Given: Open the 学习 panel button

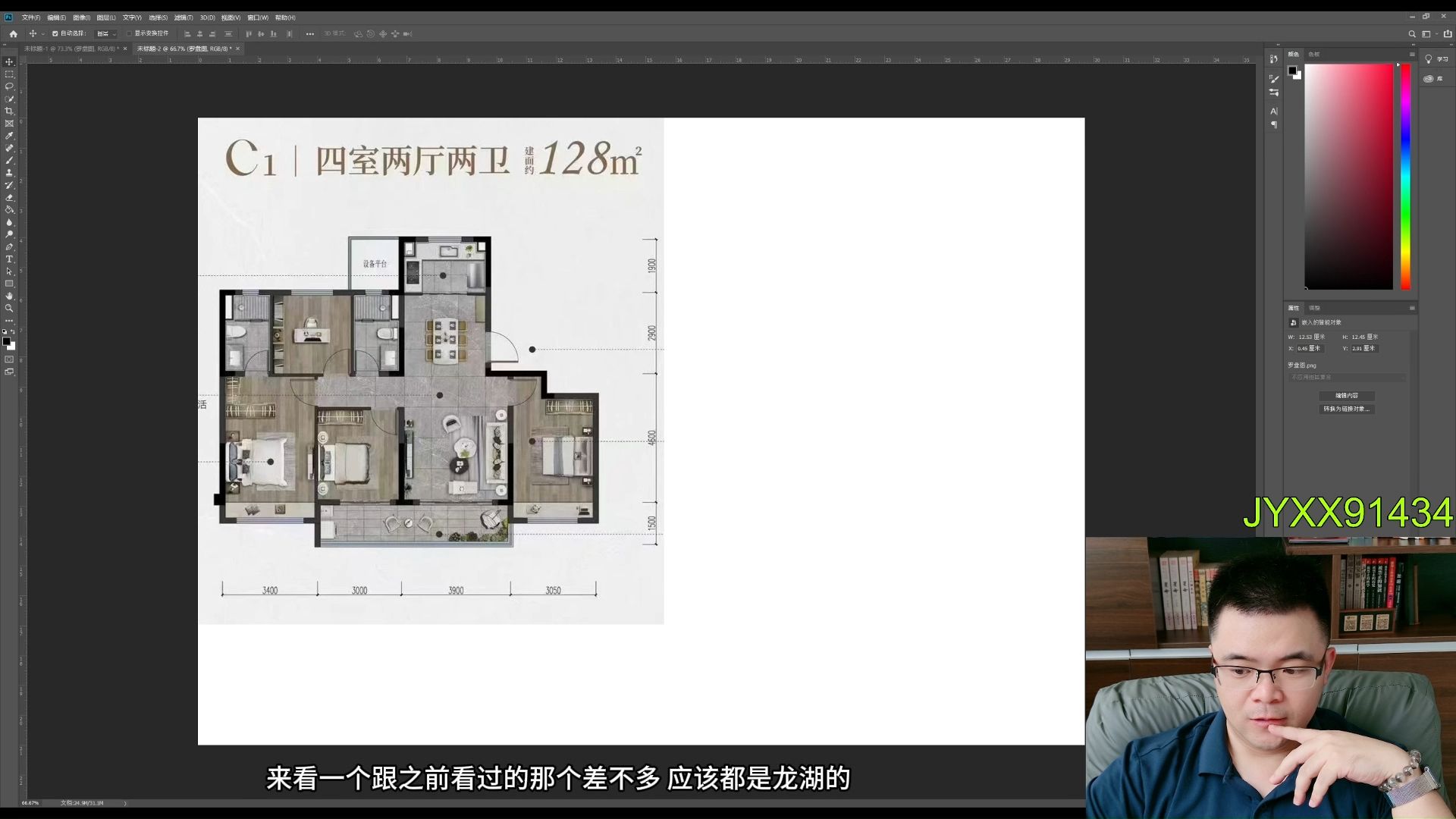Looking at the screenshot, I should [1436, 59].
